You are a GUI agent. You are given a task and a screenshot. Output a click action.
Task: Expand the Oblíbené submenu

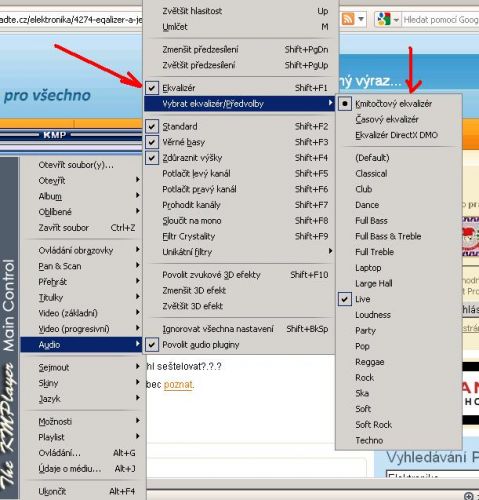click(81, 212)
